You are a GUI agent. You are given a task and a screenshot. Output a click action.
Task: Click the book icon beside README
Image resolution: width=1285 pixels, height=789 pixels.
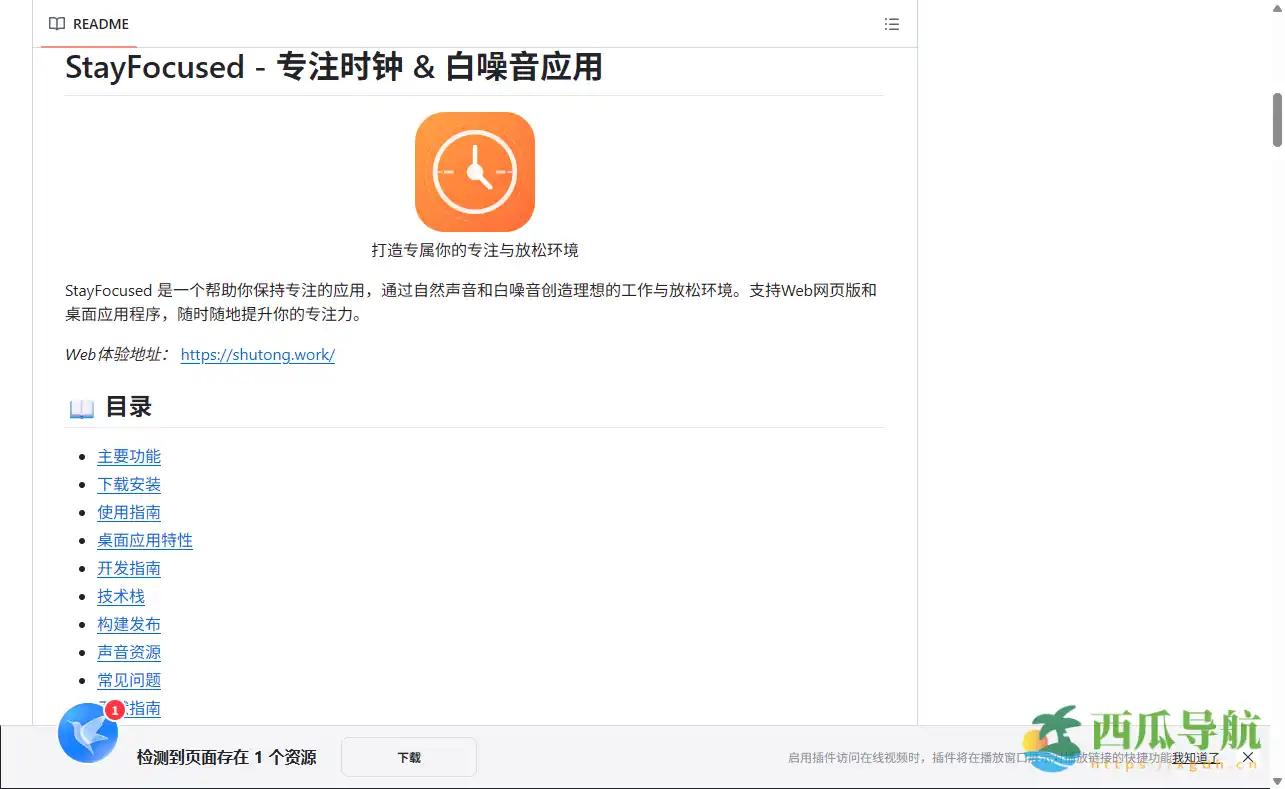(57, 24)
